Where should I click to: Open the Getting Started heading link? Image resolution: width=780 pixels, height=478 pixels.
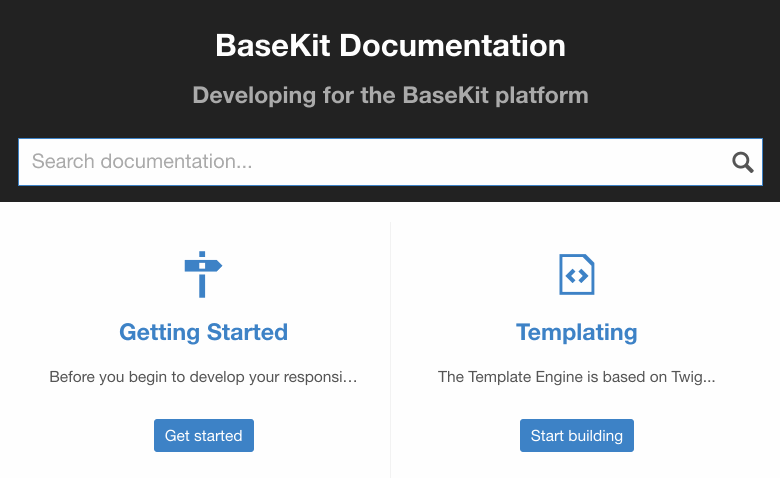[203, 332]
